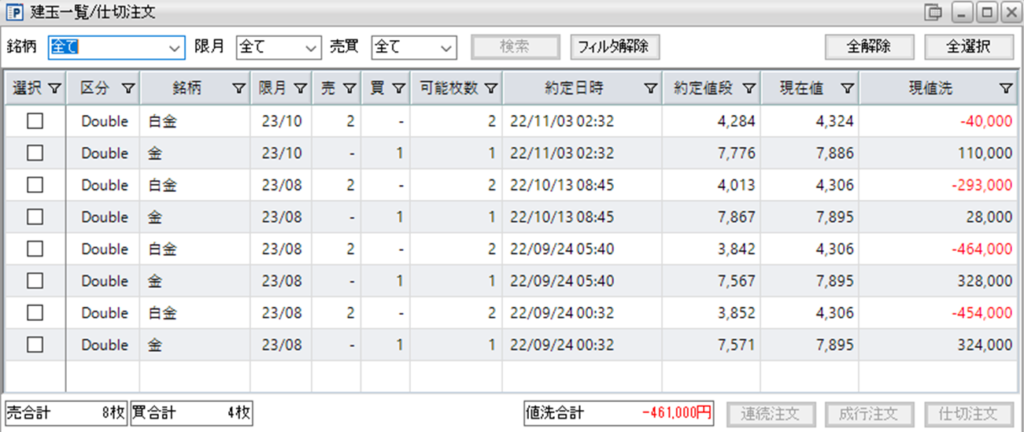
Task: Enable checkbox for 白金 row priced 3,852
Action: [x=35, y=313]
